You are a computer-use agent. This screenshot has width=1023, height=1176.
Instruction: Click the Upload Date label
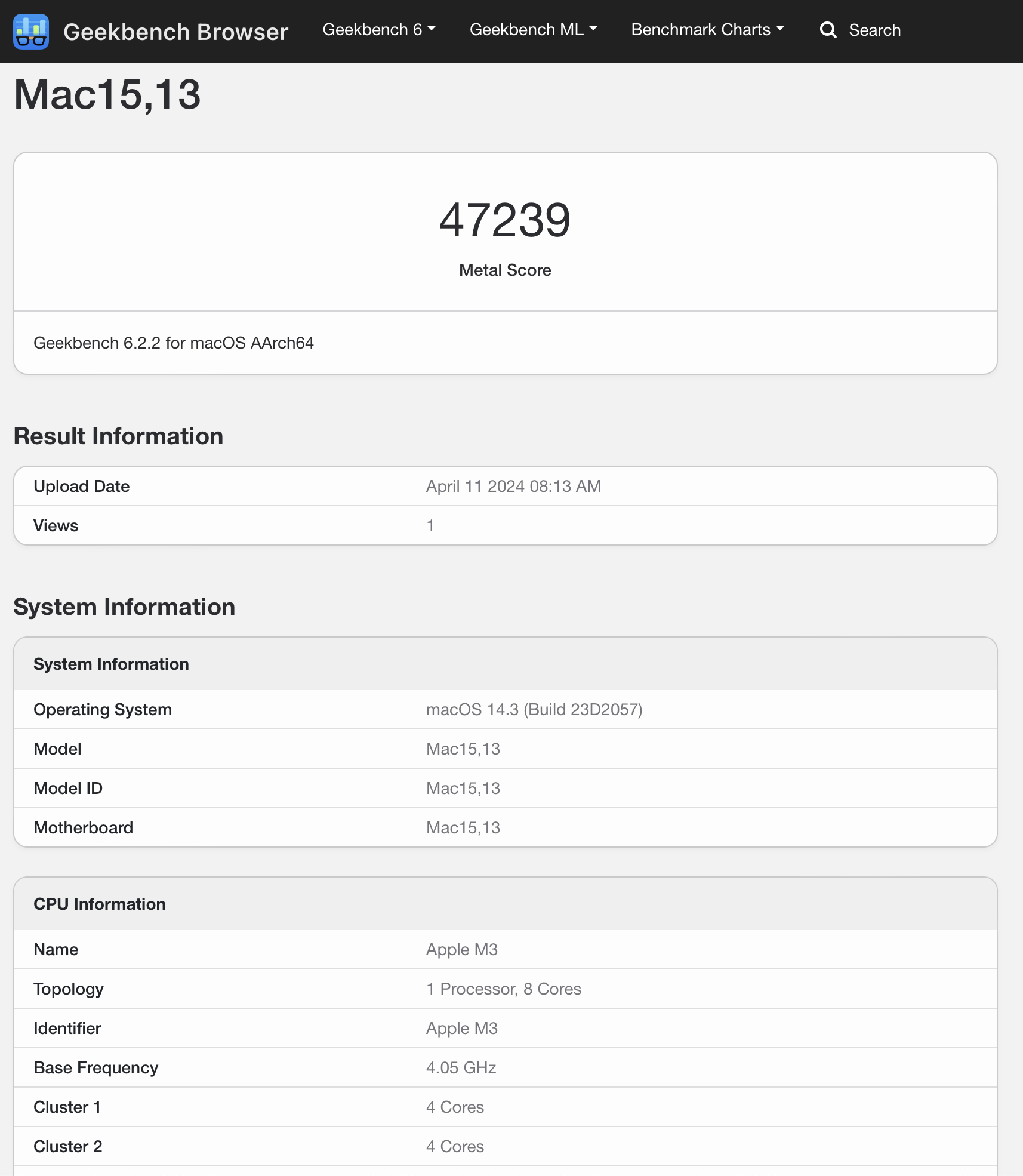81,487
